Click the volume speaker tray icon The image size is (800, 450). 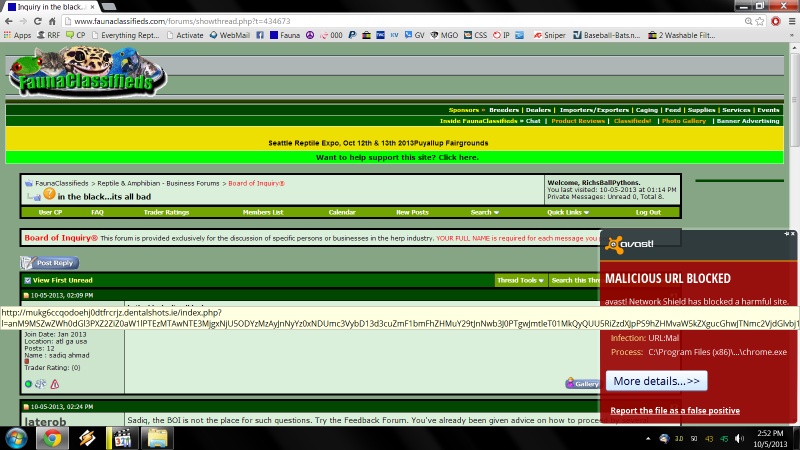pyautogui.click(x=739, y=438)
